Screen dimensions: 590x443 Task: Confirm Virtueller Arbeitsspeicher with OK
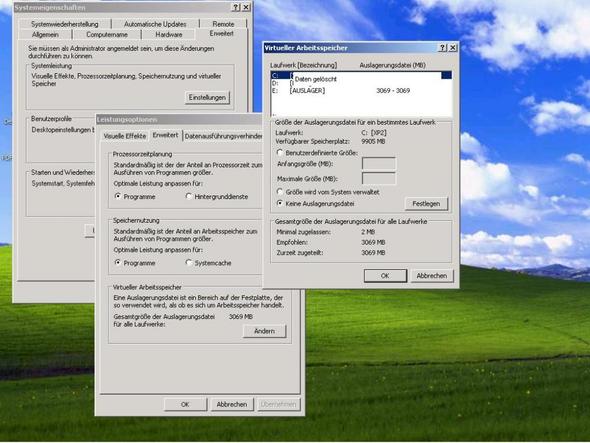point(385,276)
